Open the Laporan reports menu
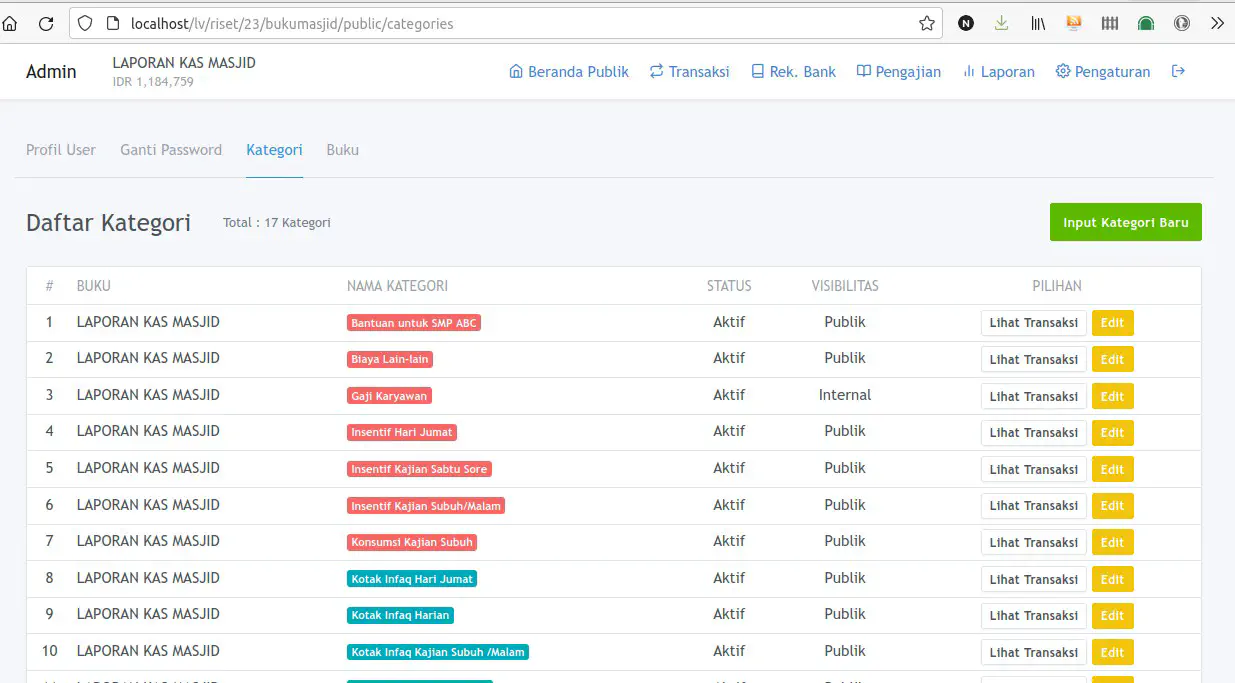The width and height of the screenshot is (1235, 683). (x=998, y=72)
